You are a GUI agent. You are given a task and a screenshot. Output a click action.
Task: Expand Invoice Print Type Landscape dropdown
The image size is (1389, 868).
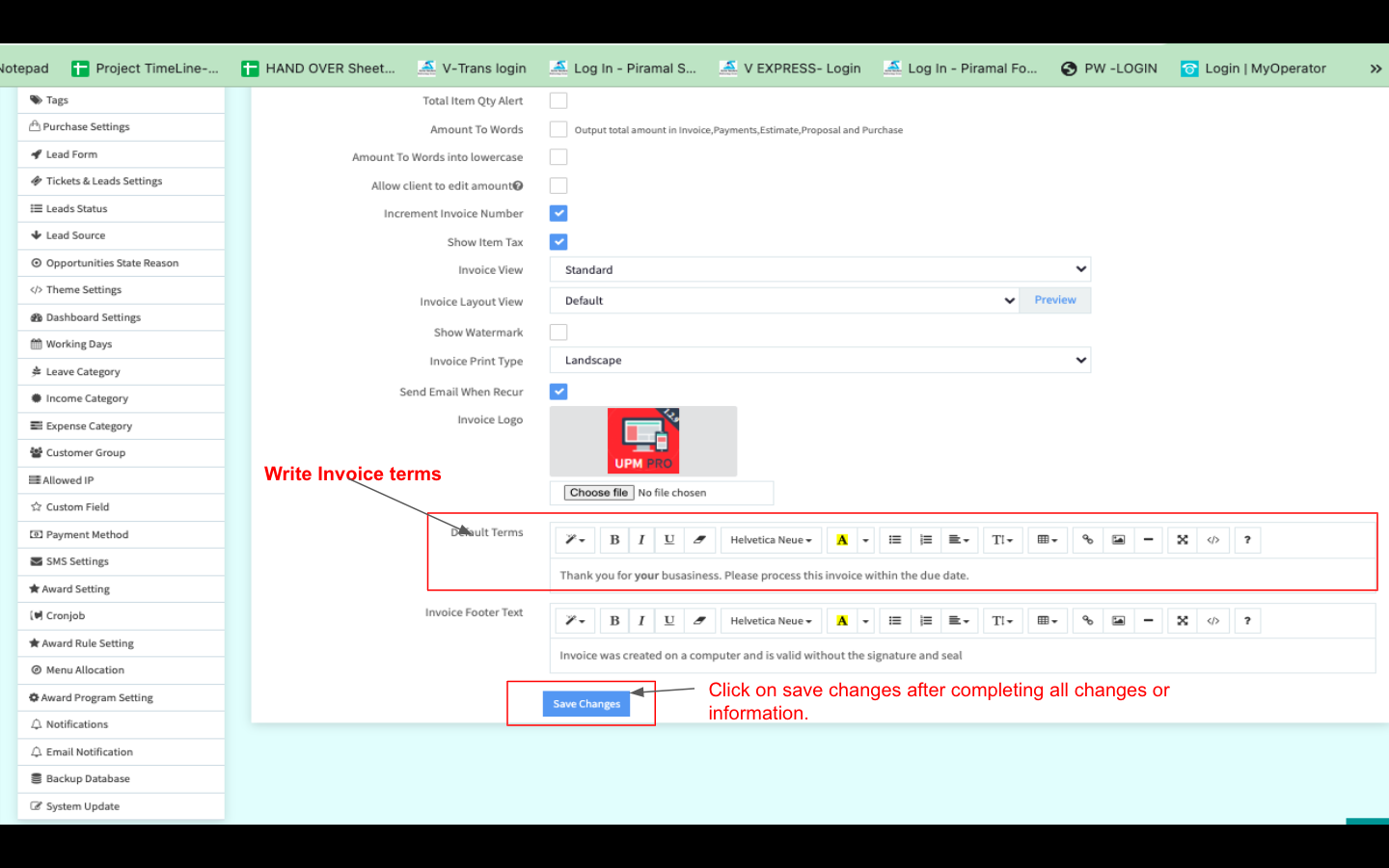(820, 361)
